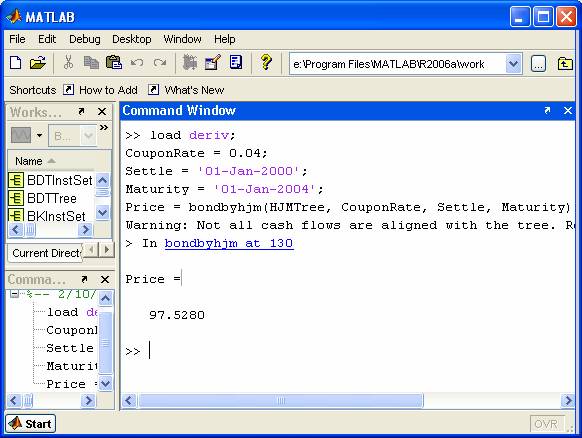Click the Command Window horizontal scrollbar thumb
This screenshot has height=438, width=582.
[281, 401]
